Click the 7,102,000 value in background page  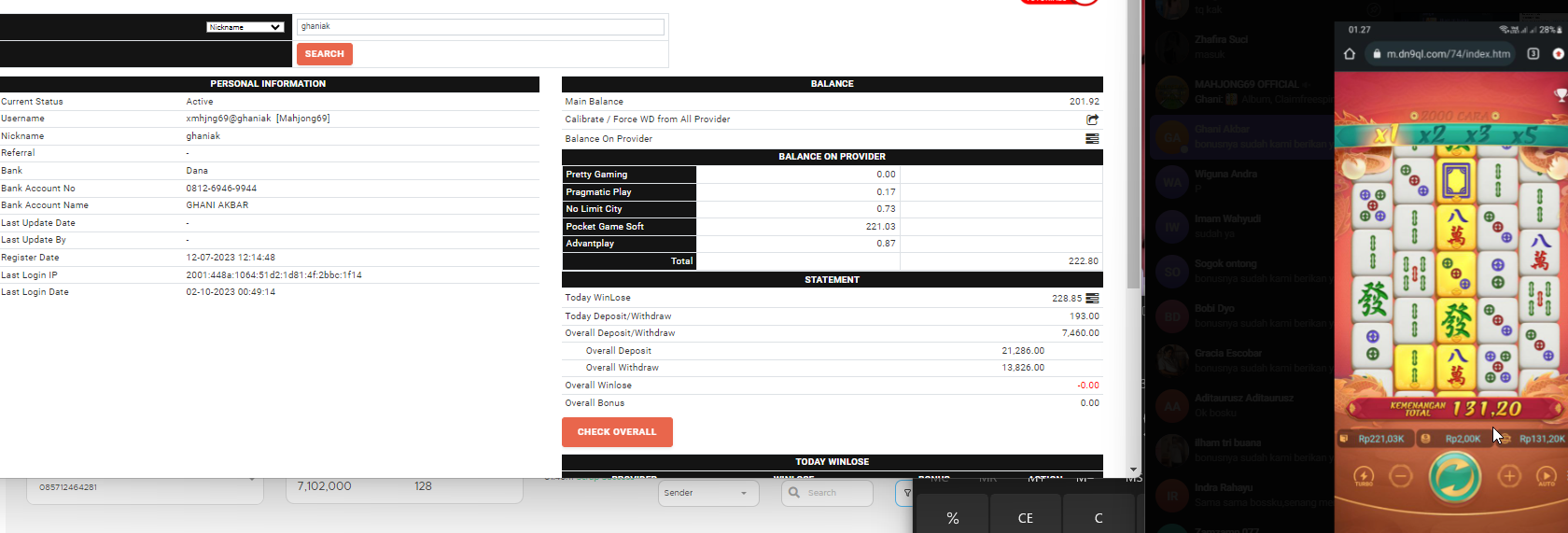coord(324,486)
